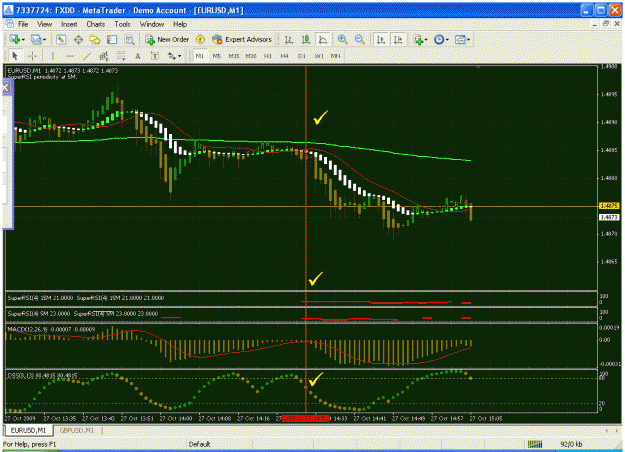Open the Navigator star-folder window
This screenshot has width=625, height=452.
[x=95, y=39]
